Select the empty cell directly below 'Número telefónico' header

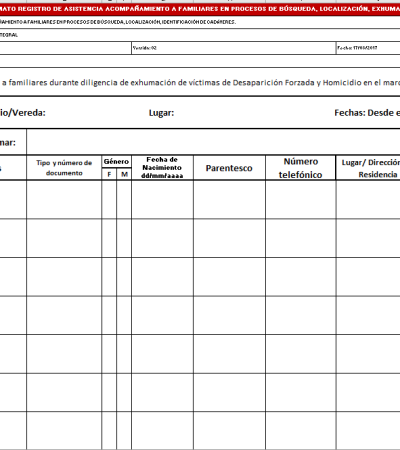point(301,200)
